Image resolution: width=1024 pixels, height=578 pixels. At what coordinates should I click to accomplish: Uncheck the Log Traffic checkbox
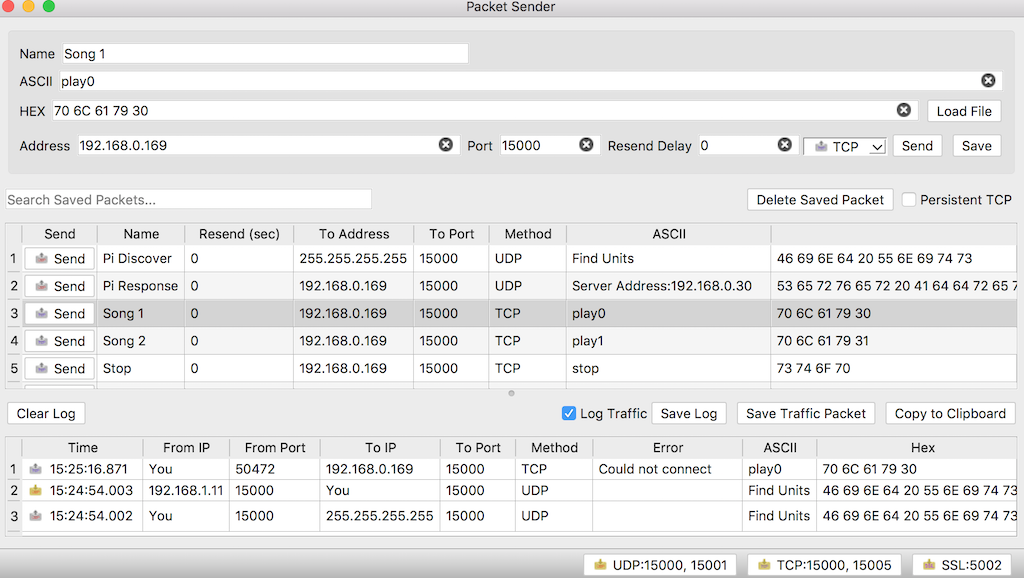(569, 413)
